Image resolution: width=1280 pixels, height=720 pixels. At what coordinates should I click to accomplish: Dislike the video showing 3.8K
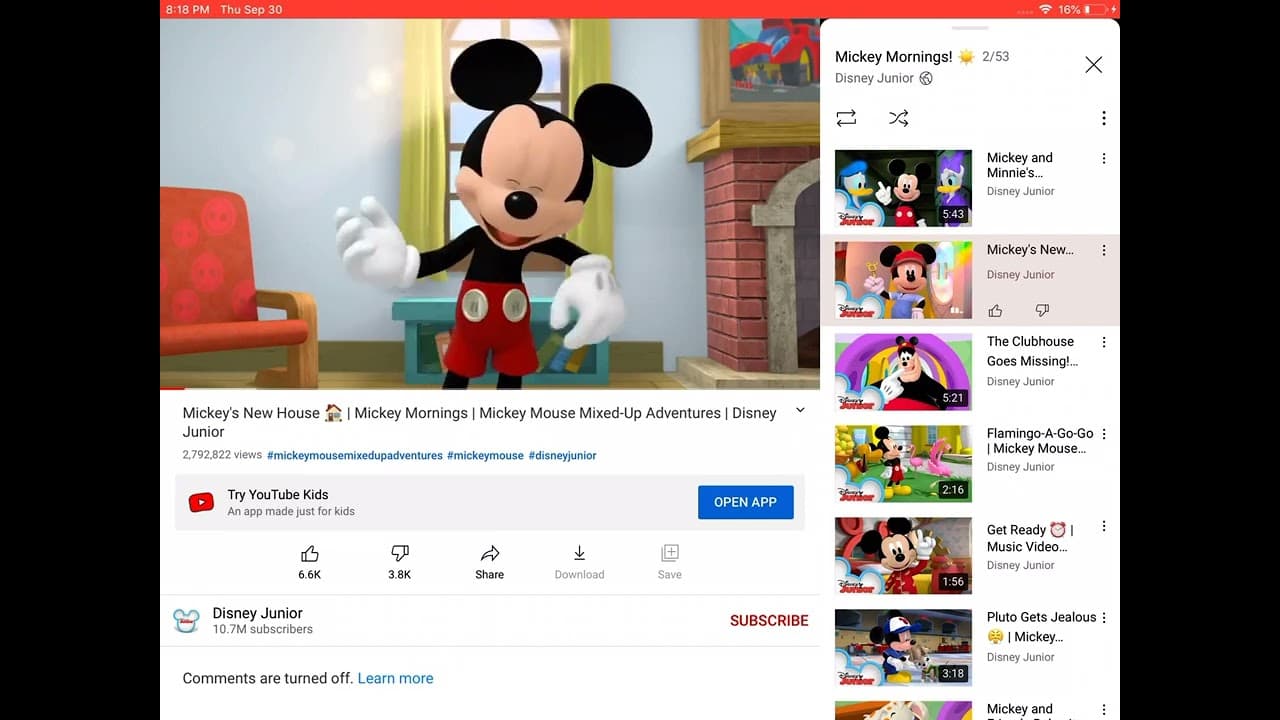click(x=400, y=554)
